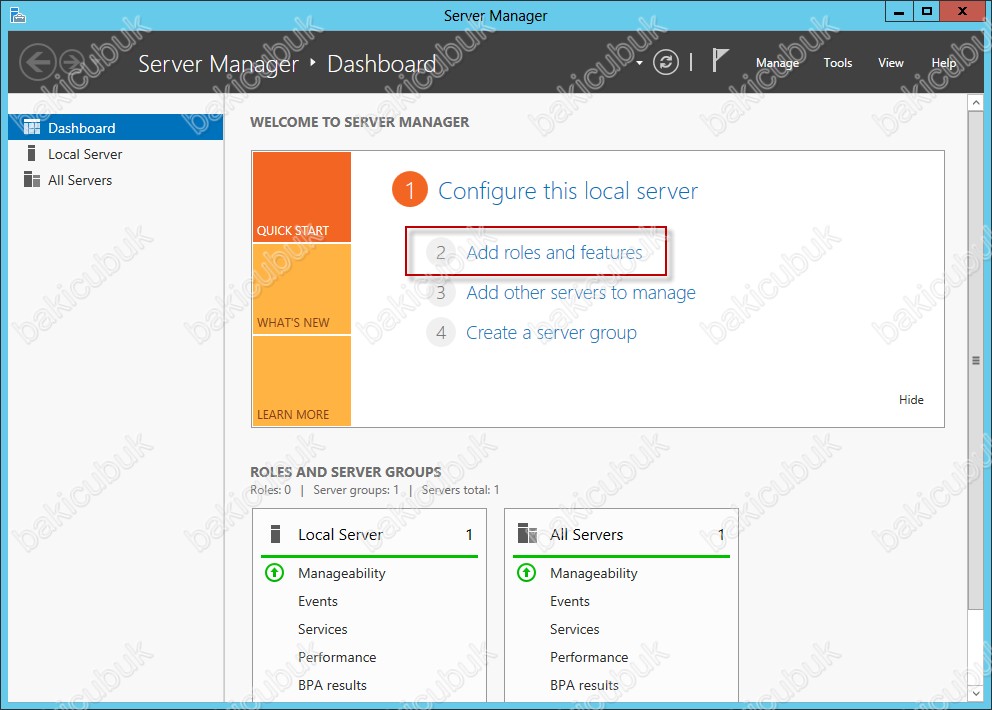992x710 pixels.
Task: Open Events under Local Server tile
Action: click(x=318, y=601)
